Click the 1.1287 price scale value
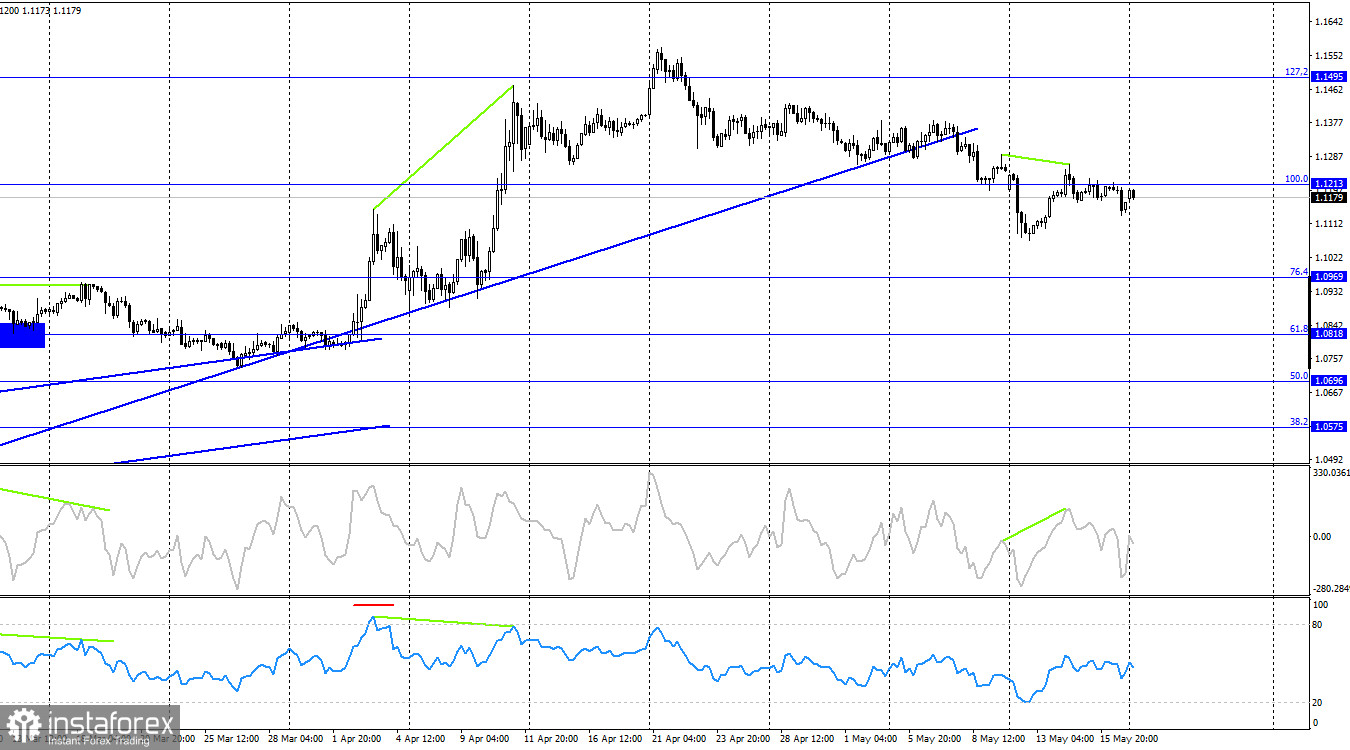The image size is (1350, 750). [1330, 158]
